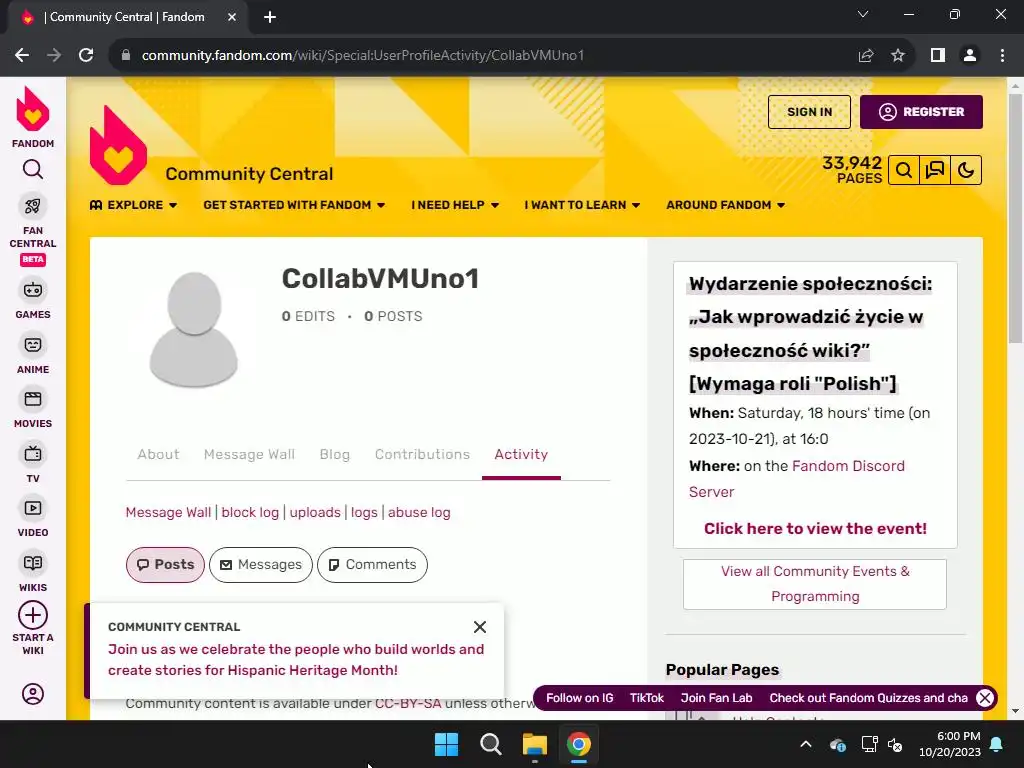This screenshot has width=1024, height=768.
Task: Switch to the About tab
Action: click(158, 455)
